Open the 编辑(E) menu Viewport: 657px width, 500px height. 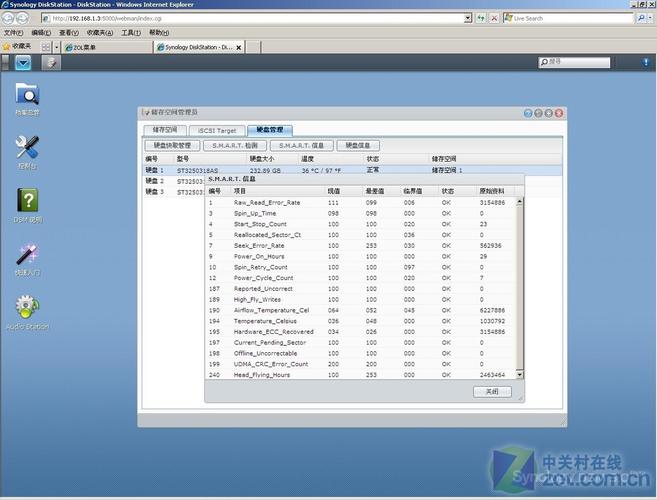tap(41, 32)
